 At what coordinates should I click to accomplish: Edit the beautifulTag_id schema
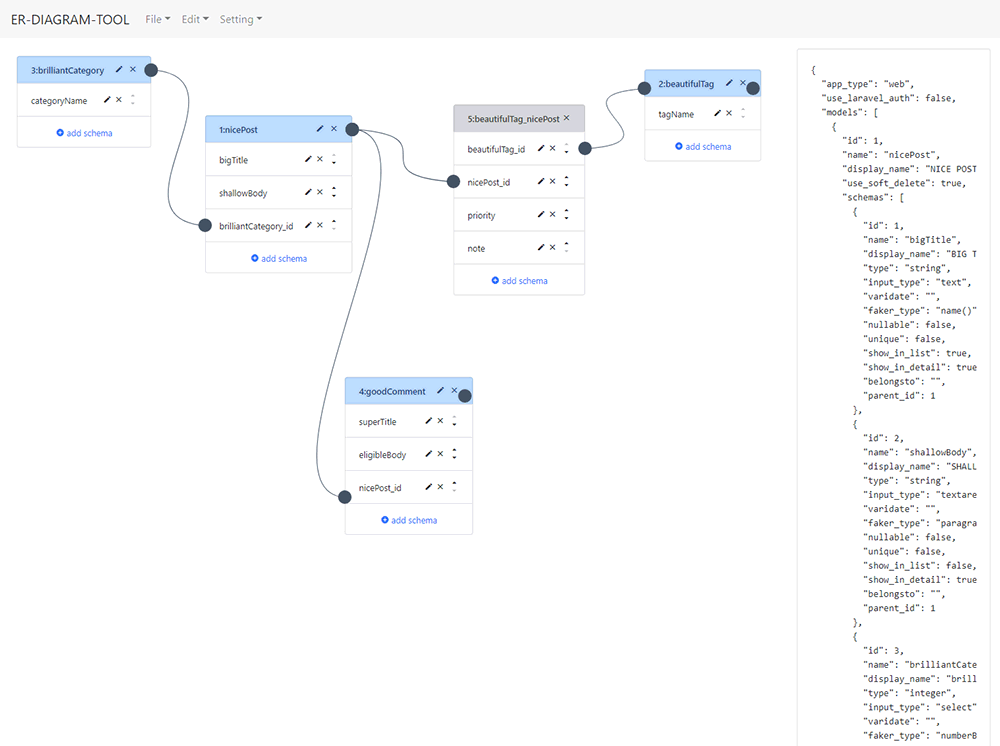tap(541, 148)
